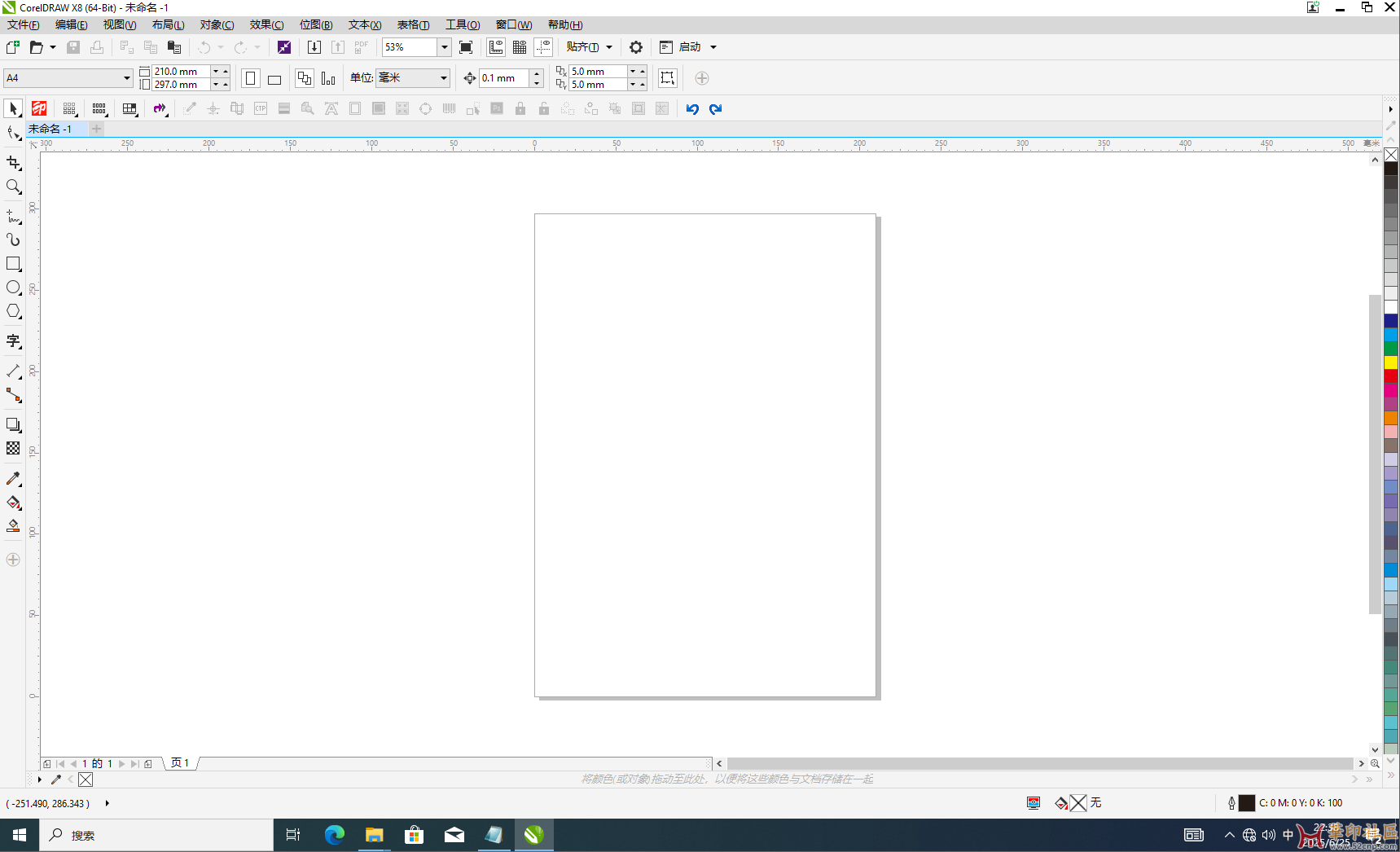Select the Connector tool
Screen dimensions: 1400x852
pyautogui.click(x=13, y=395)
